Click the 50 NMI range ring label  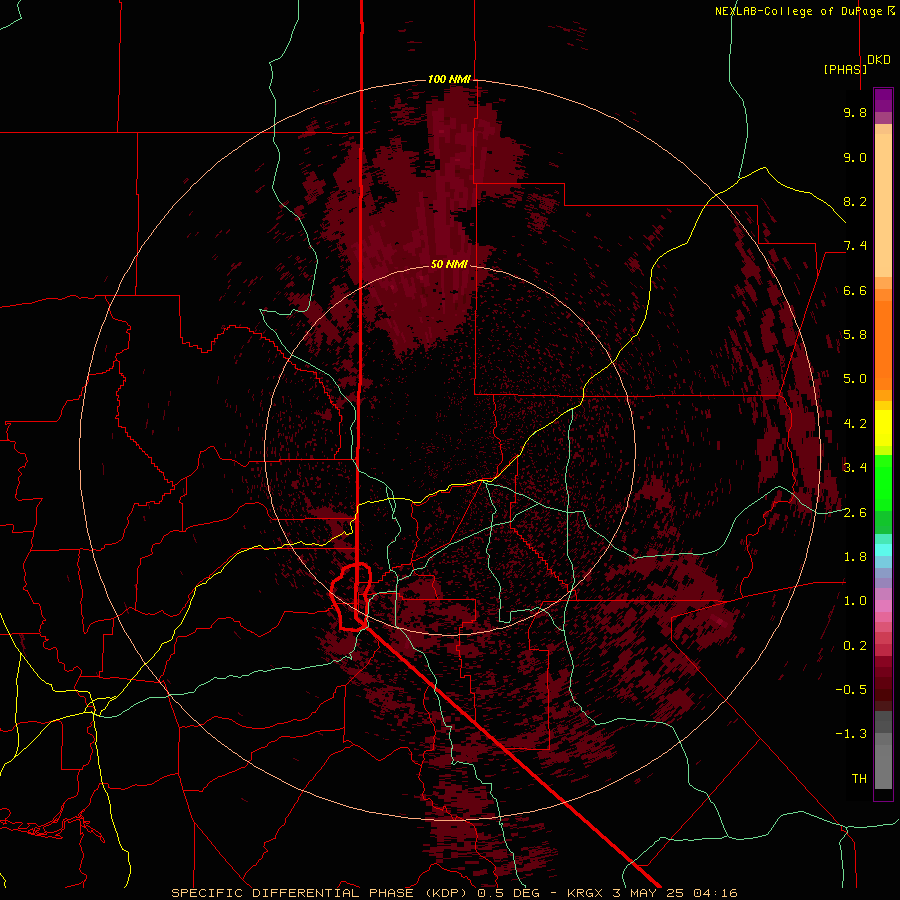click(x=449, y=264)
